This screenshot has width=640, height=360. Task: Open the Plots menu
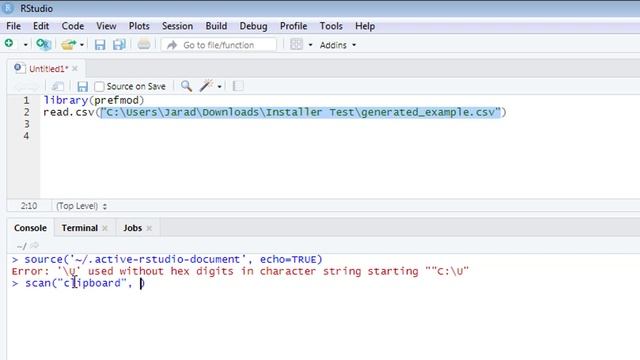coord(139,26)
